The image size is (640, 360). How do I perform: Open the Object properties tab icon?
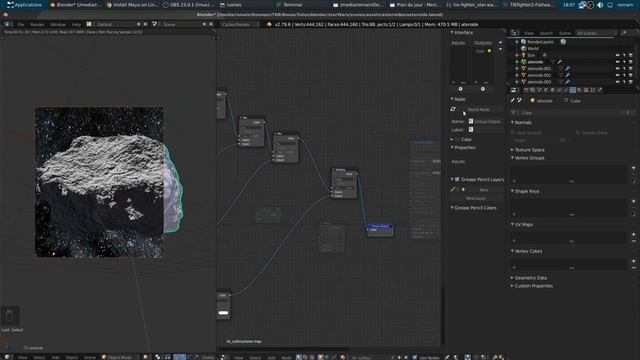pos(553,90)
